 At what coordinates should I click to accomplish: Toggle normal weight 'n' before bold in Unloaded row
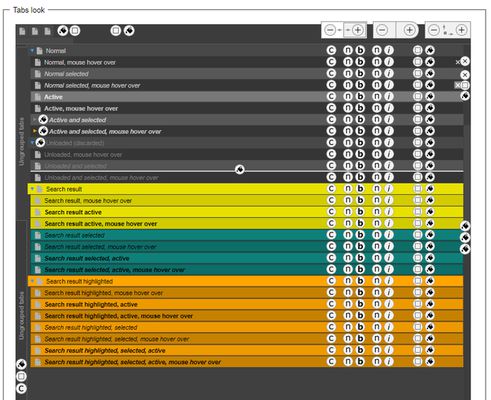pyautogui.click(x=348, y=142)
